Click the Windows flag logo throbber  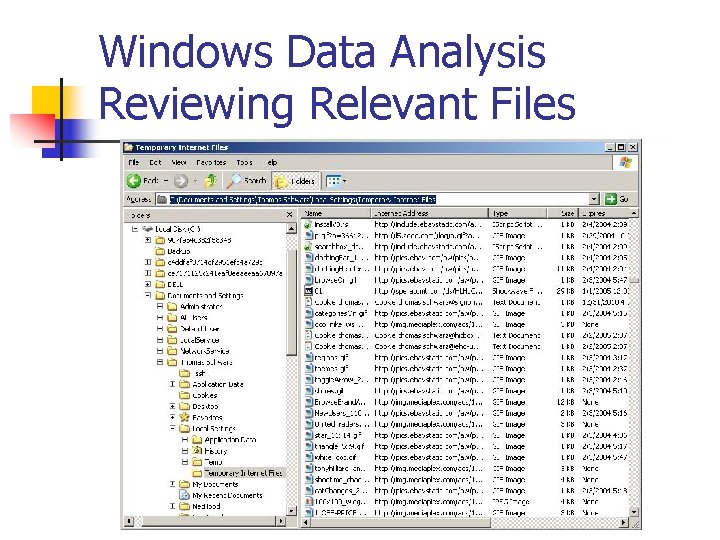pos(625,163)
